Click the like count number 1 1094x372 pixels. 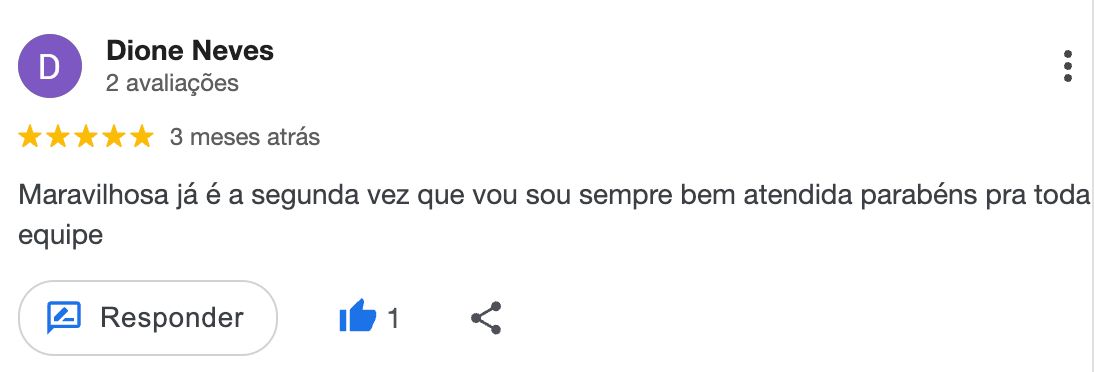click(x=394, y=318)
